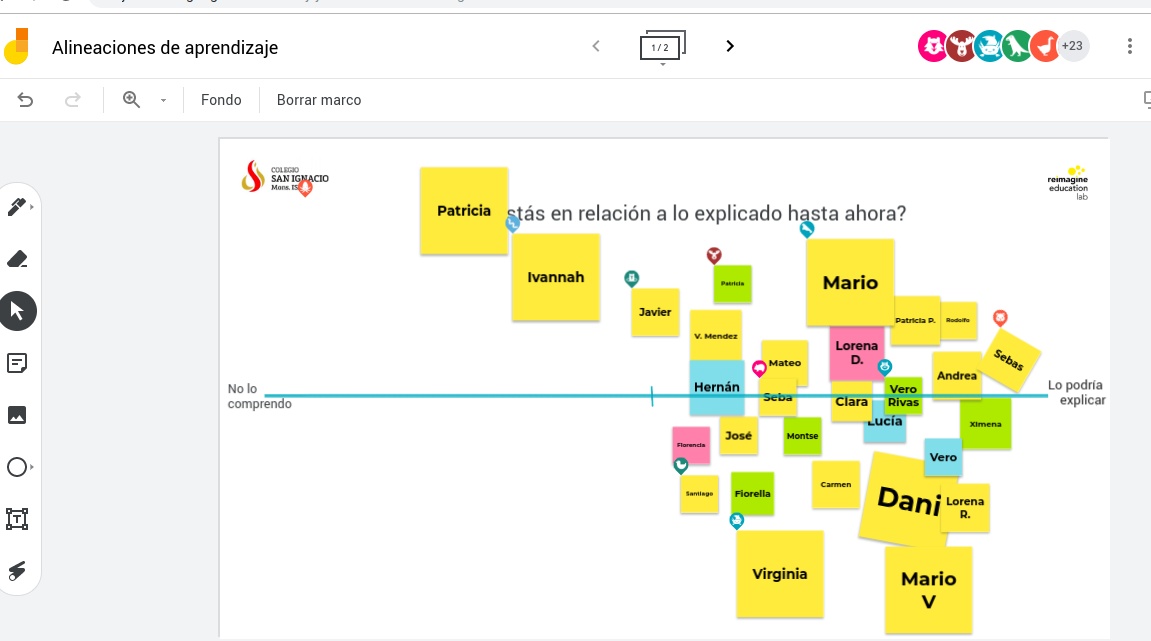Select the green Ximena sticky note

(985, 424)
